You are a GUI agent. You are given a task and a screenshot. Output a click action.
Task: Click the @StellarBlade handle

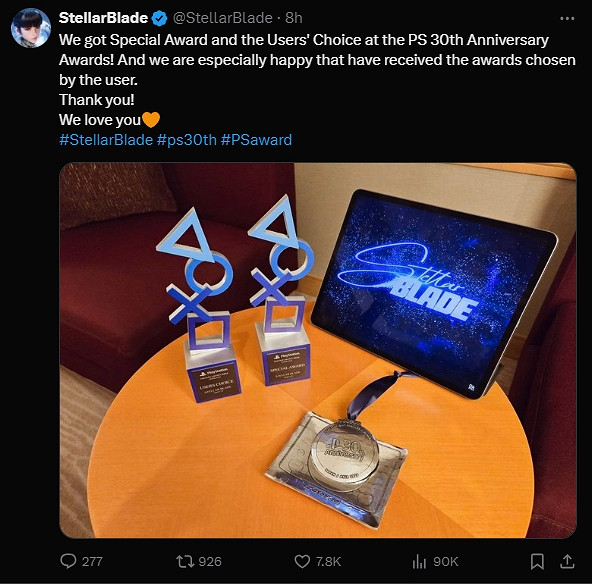click(x=222, y=18)
